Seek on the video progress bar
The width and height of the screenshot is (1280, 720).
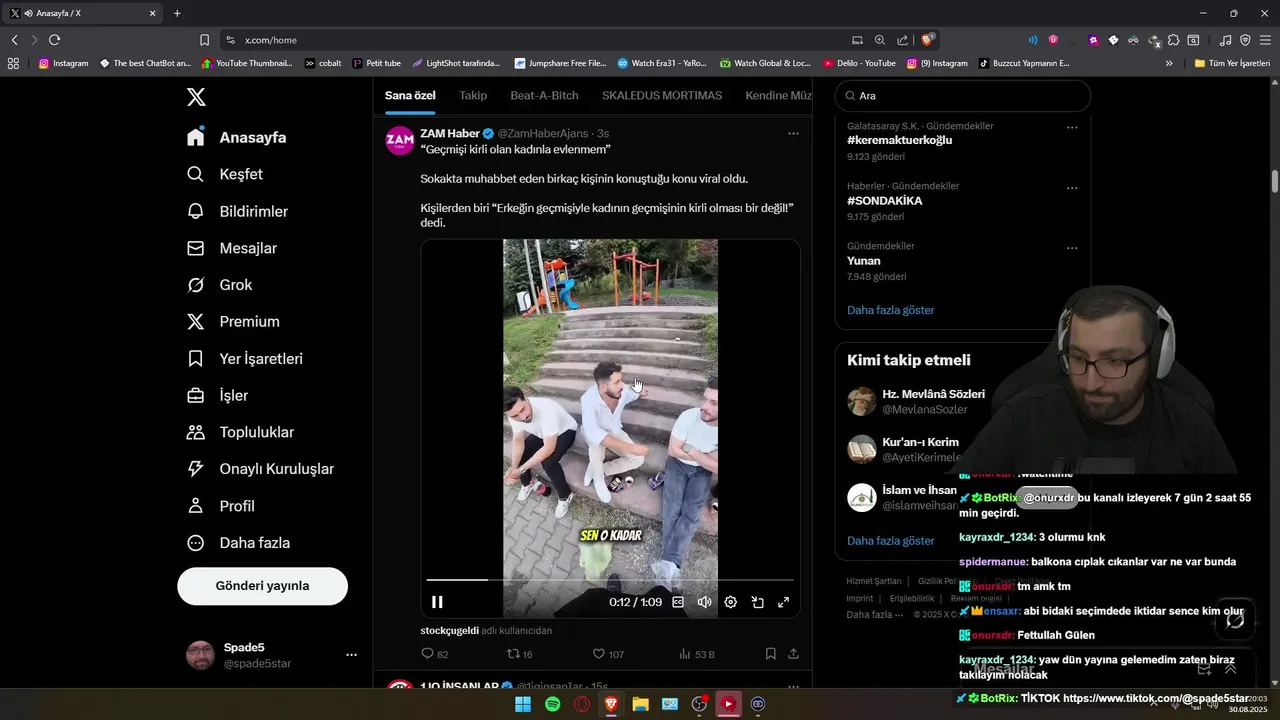(610, 580)
